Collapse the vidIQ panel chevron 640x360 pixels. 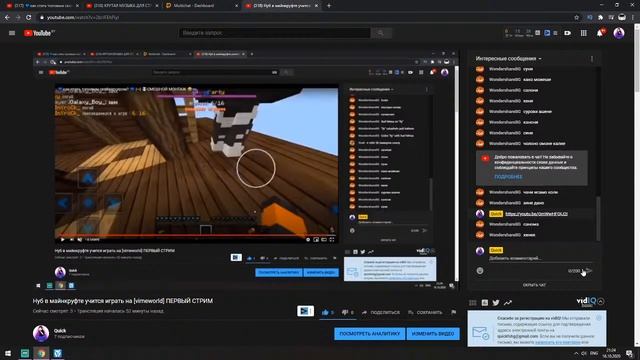(601, 302)
